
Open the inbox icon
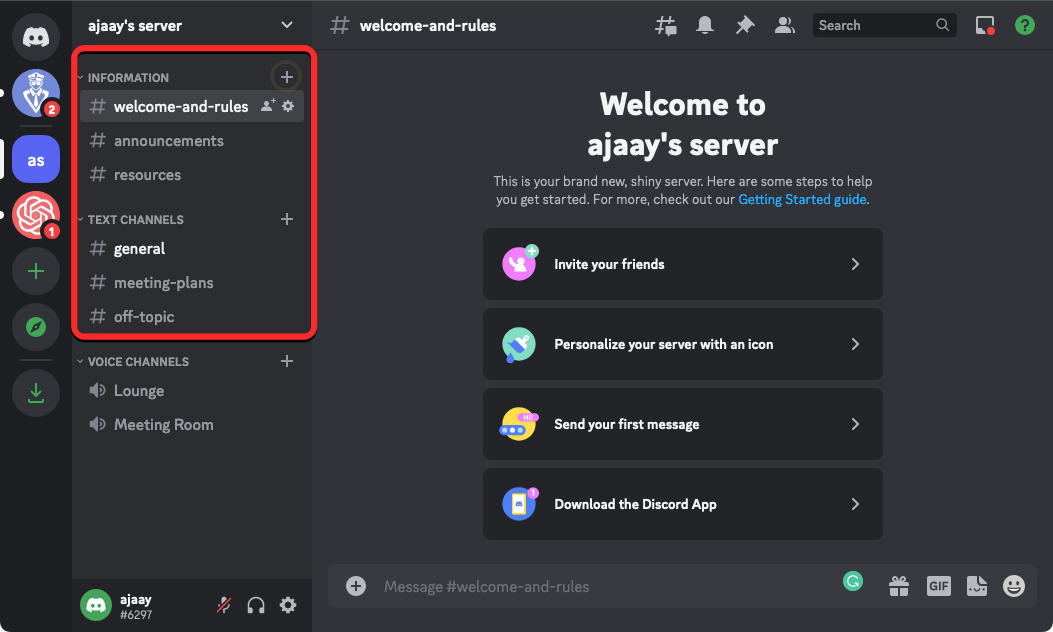pyautogui.click(x=985, y=26)
